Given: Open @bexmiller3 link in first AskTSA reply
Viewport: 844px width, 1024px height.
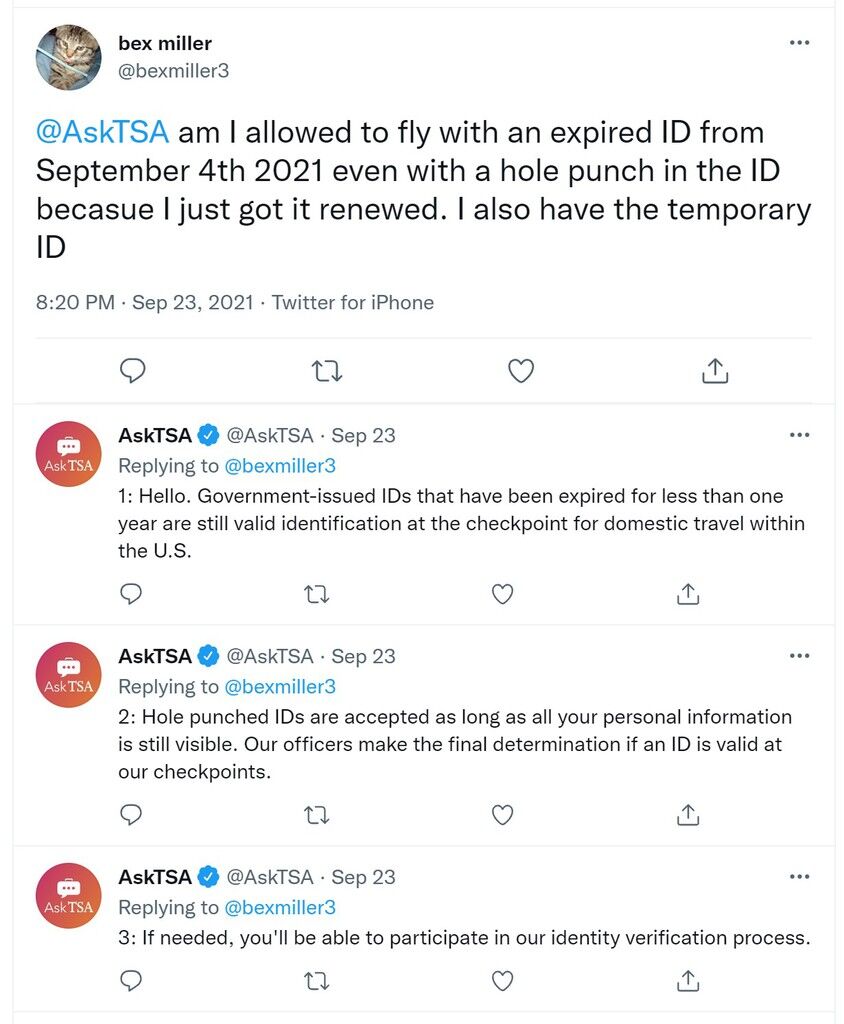Looking at the screenshot, I should point(280,466).
